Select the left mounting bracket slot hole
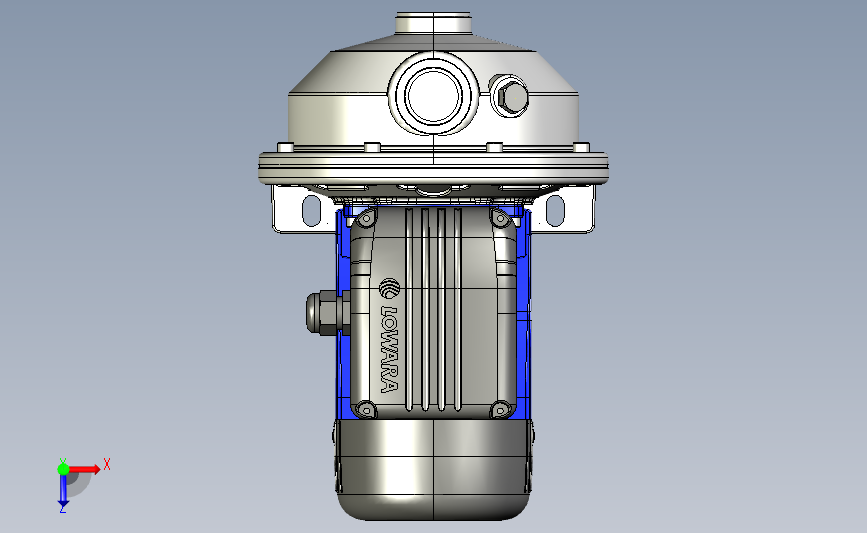The height and width of the screenshot is (533, 867). point(311,211)
